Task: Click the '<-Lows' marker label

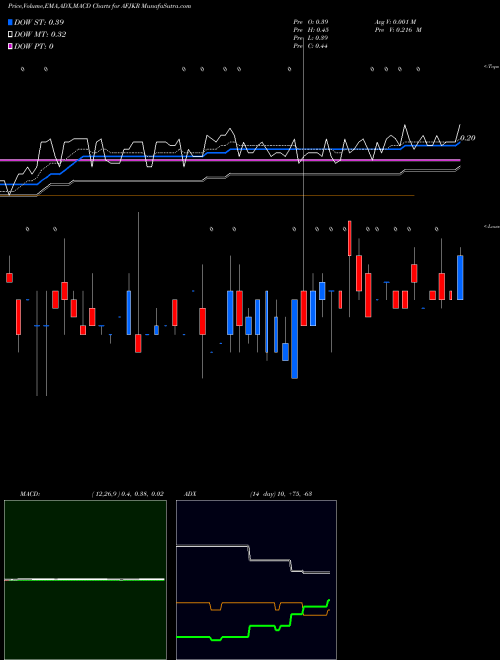Action: click(492, 226)
